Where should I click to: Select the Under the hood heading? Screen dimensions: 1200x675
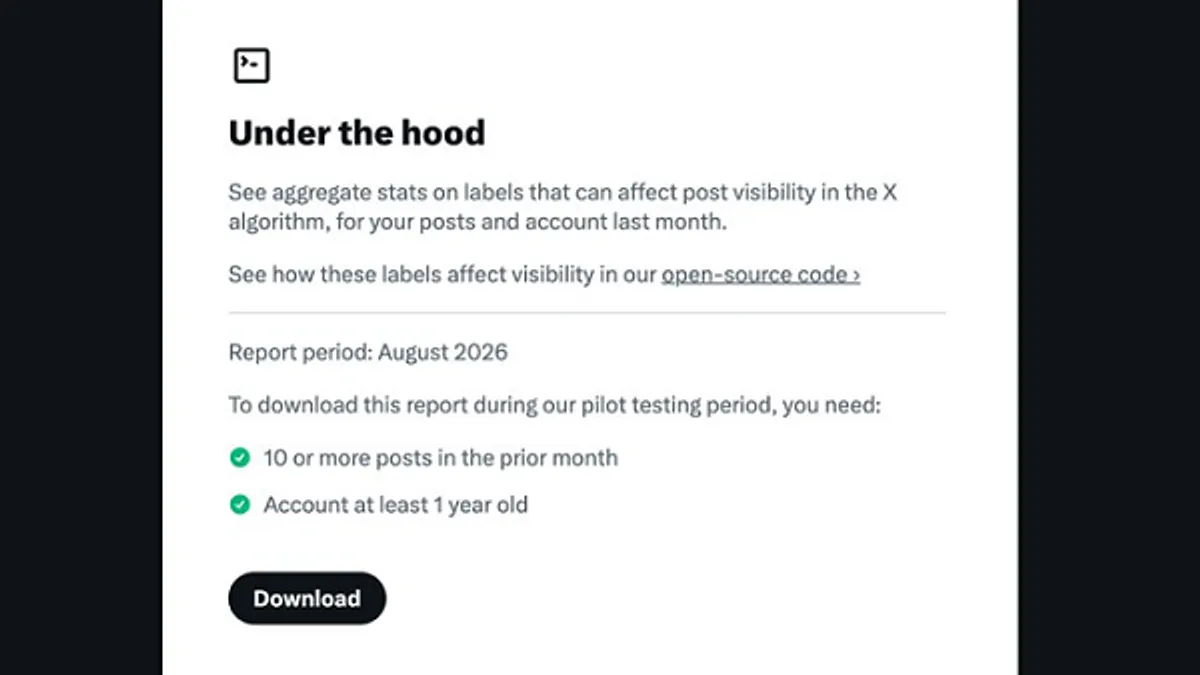coord(357,132)
